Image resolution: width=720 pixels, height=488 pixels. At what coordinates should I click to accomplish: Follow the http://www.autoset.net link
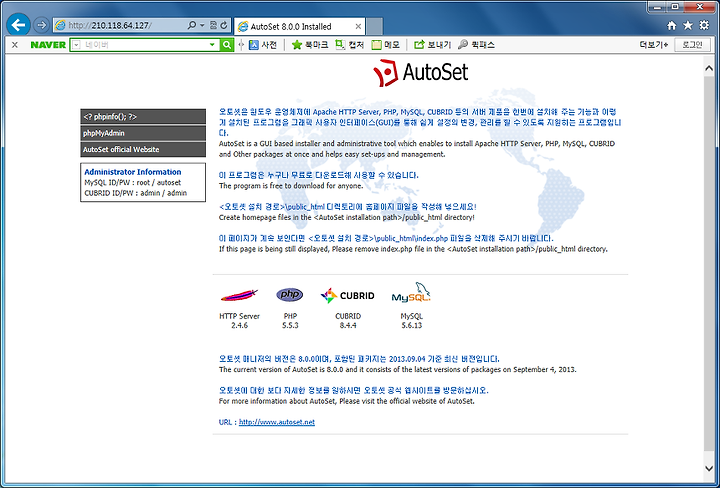click(x=277, y=422)
